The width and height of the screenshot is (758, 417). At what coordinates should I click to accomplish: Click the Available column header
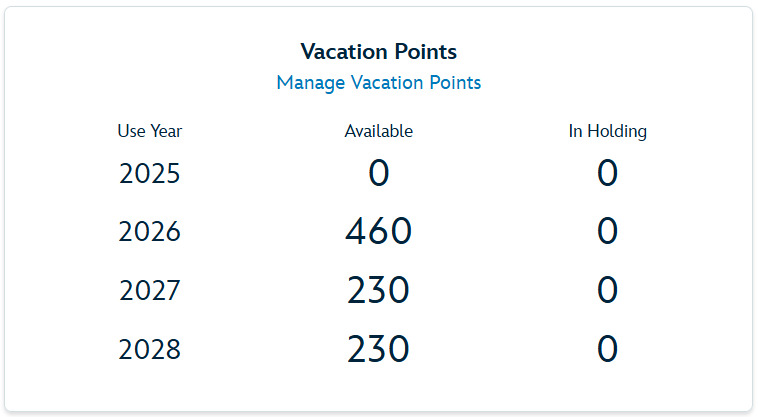(x=378, y=131)
